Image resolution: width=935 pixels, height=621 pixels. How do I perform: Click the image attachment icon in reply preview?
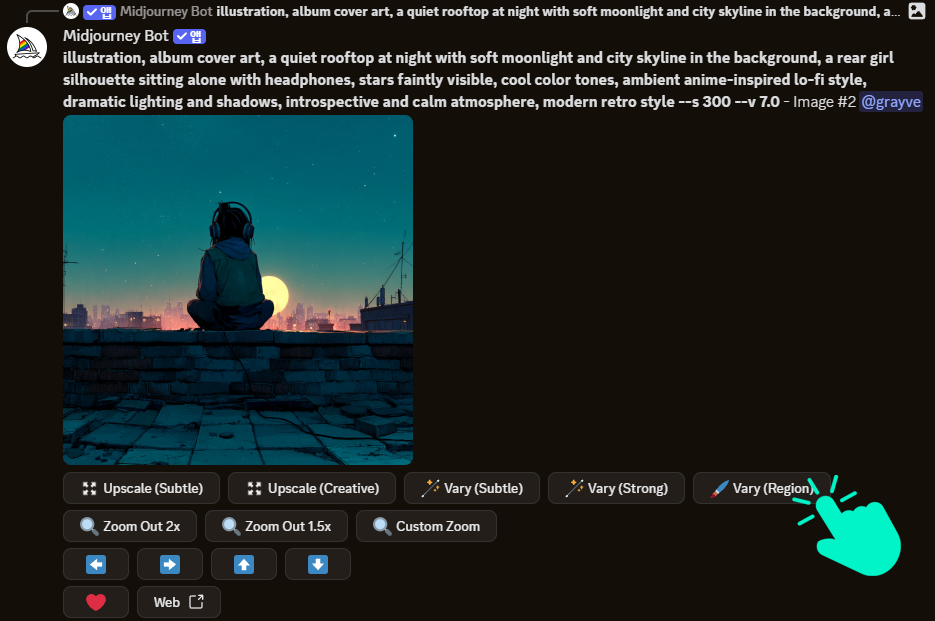[917, 11]
